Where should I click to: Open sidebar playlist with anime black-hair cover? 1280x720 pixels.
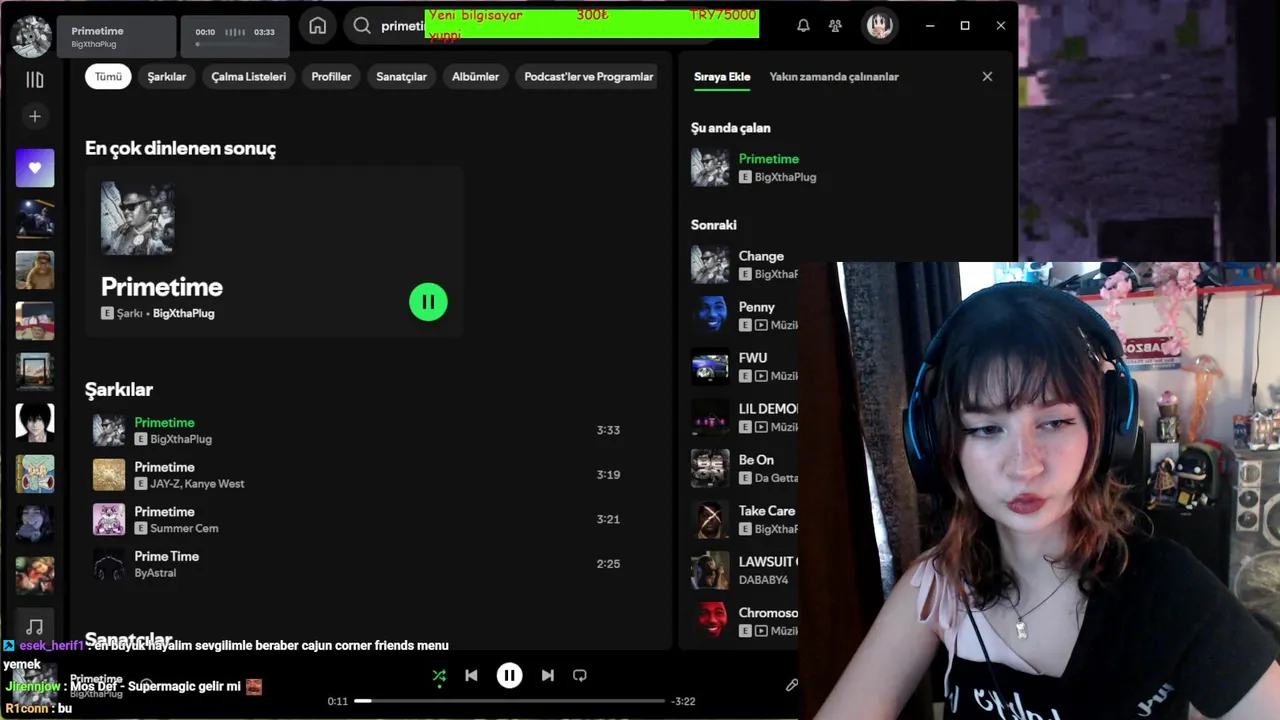click(35, 422)
